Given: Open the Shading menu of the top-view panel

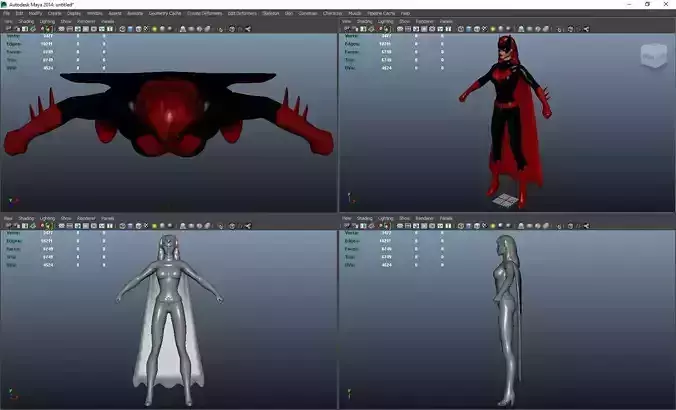Looking at the screenshot, I should pos(26,21).
